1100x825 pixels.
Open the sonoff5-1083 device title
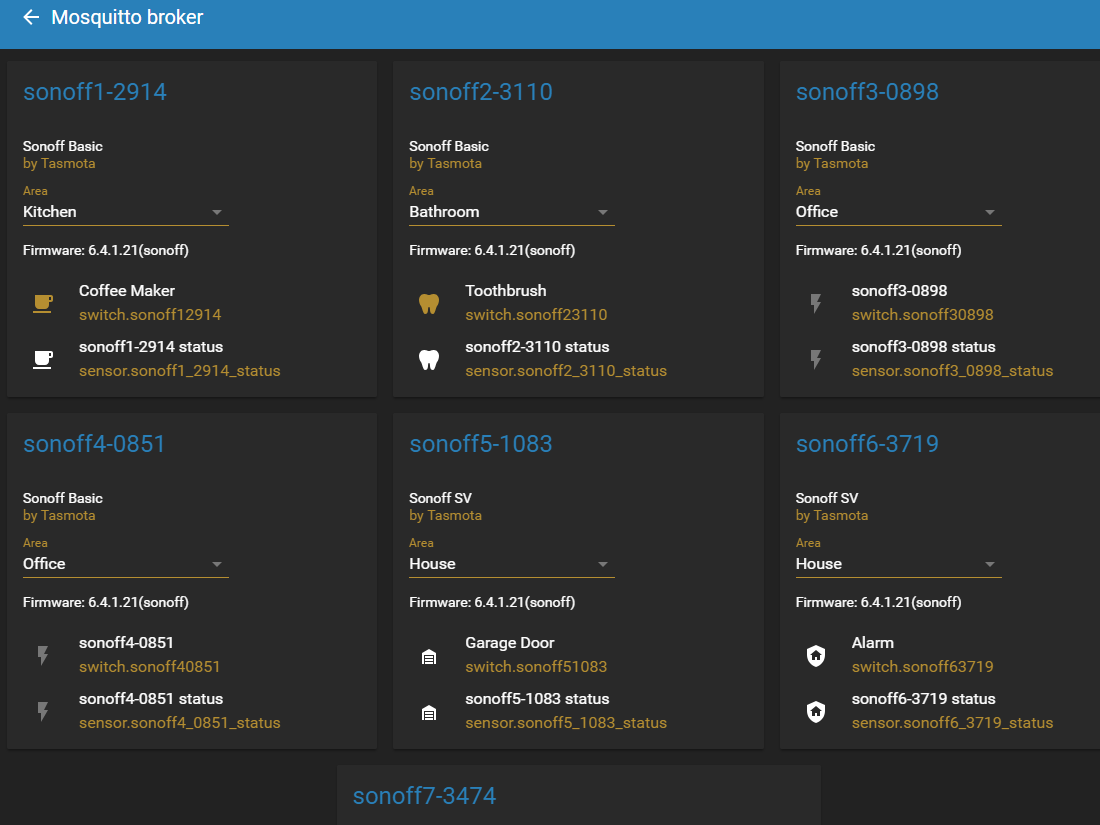481,444
